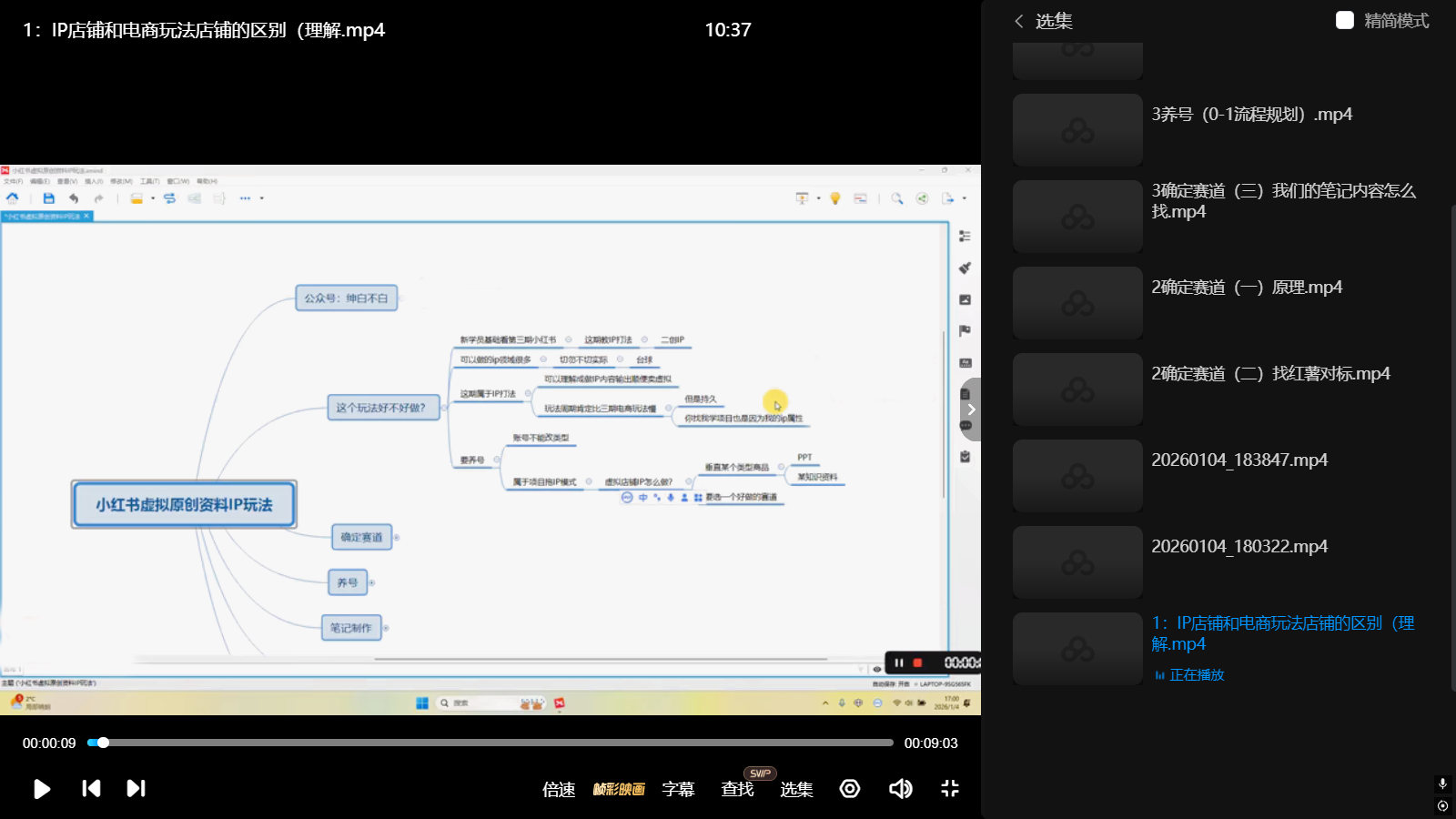This screenshot has height=819, width=1456.
Task: Collapse the playlist panel with side arrow
Action: [971, 409]
